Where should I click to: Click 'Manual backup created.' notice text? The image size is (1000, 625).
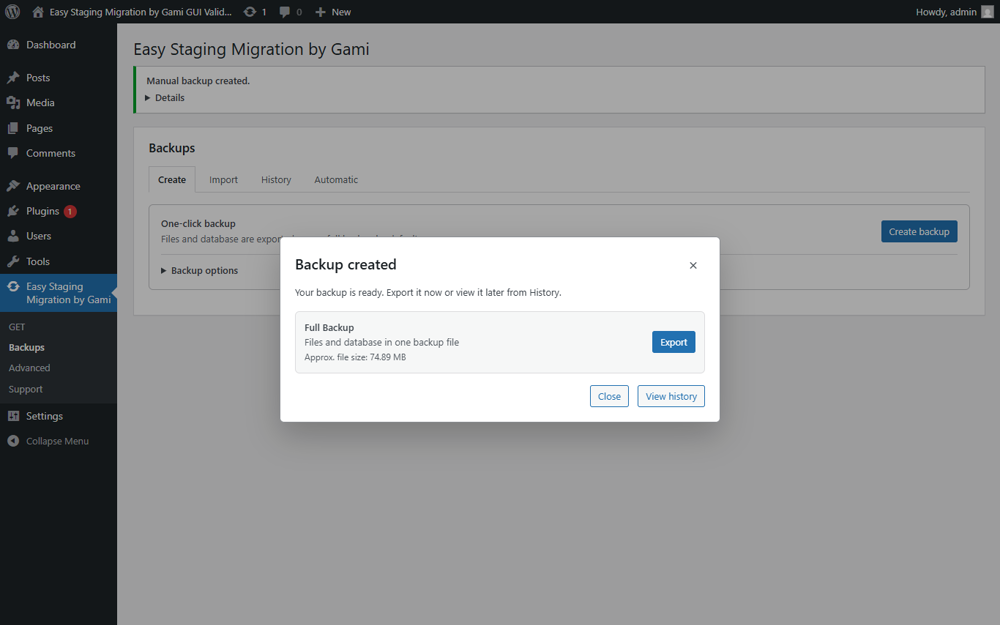coord(198,81)
